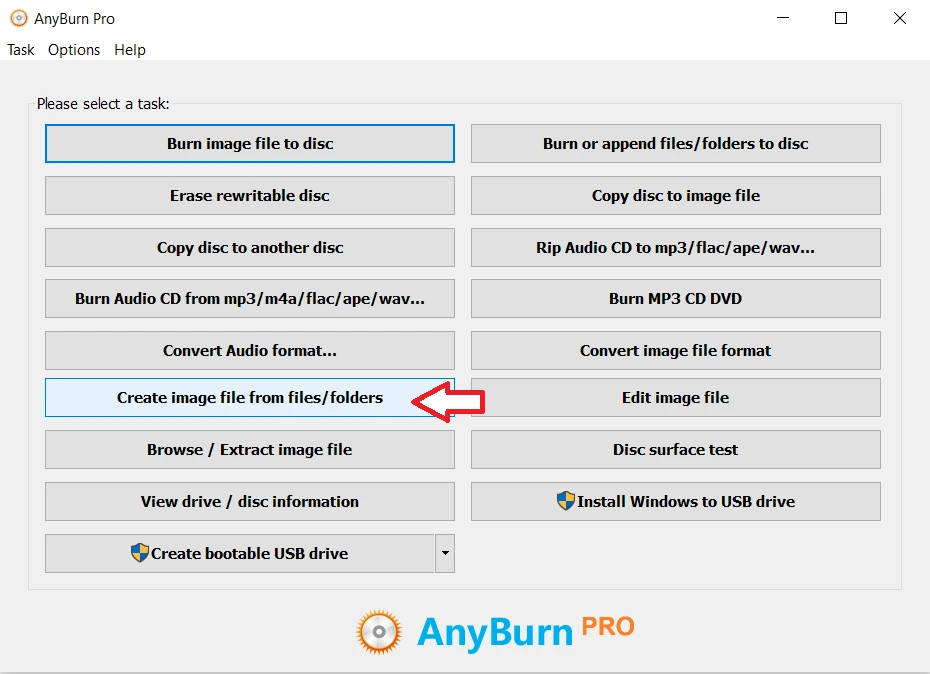Choose Burn or append files/folders to disc

coord(675,143)
